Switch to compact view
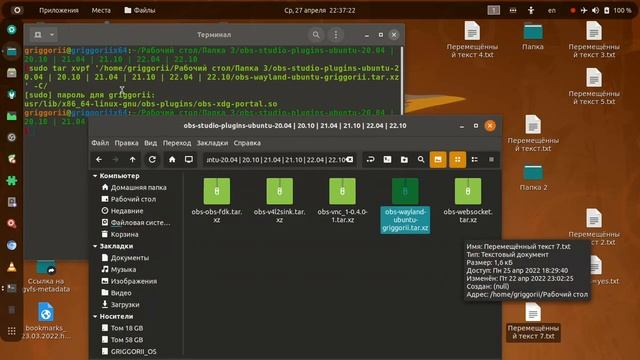The width and height of the screenshot is (640, 360). tap(491, 160)
